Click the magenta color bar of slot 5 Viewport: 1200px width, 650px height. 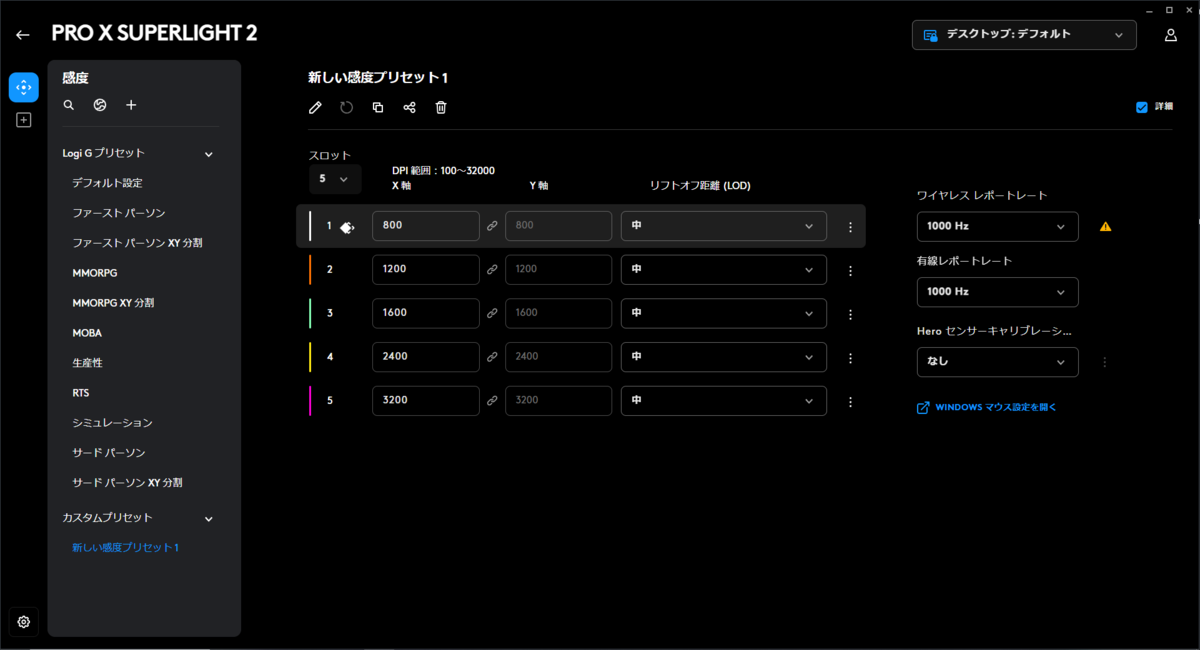coord(310,401)
